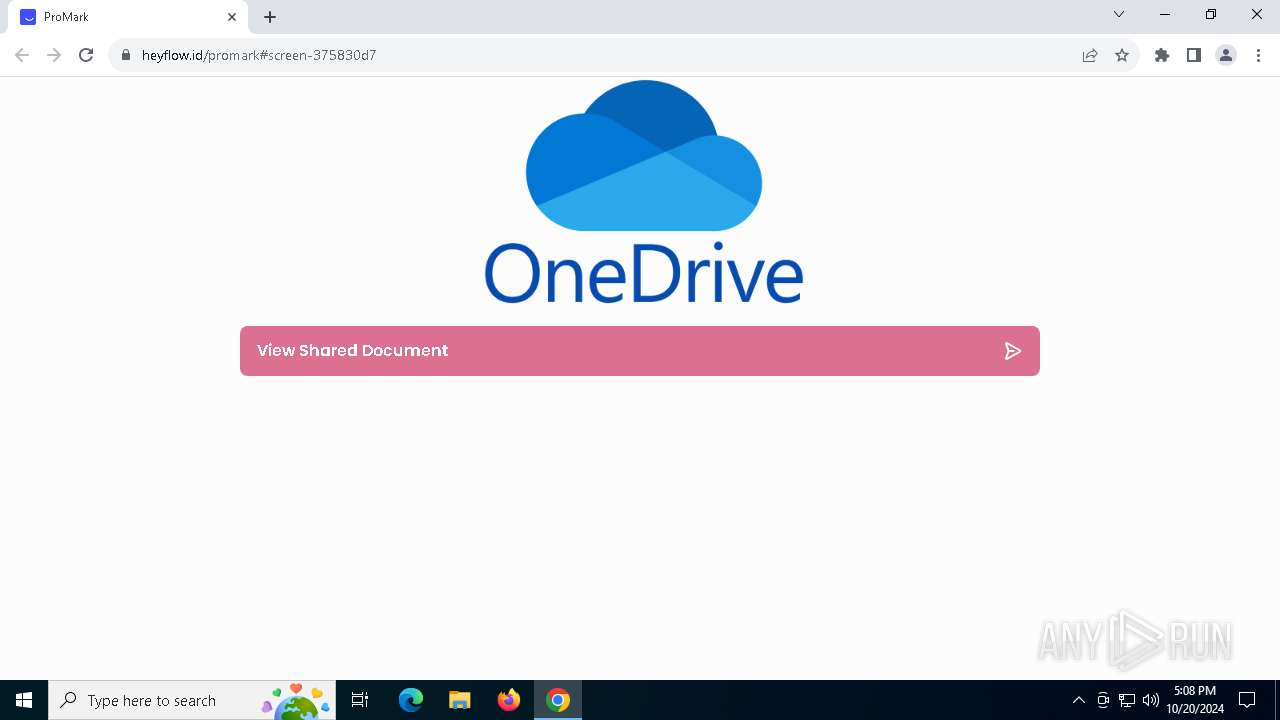Open the tab search chevron
This screenshot has height=720, width=1280.
point(1119,14)
